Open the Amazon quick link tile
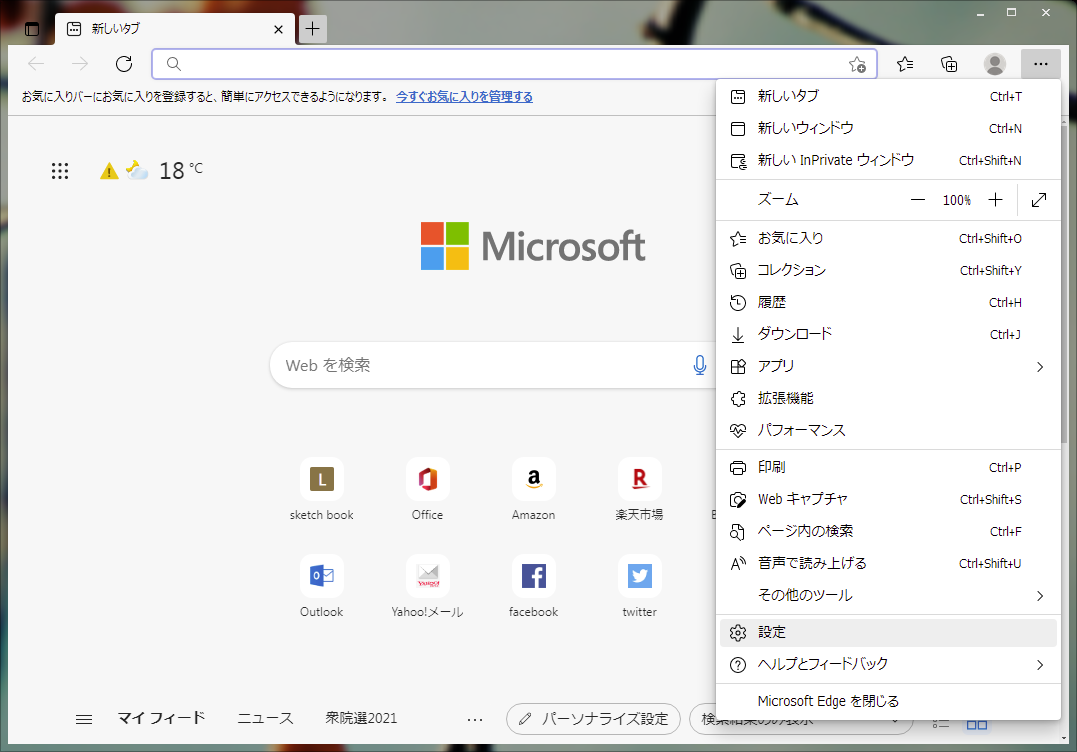 pyautogui.click(x=534, y=490)
